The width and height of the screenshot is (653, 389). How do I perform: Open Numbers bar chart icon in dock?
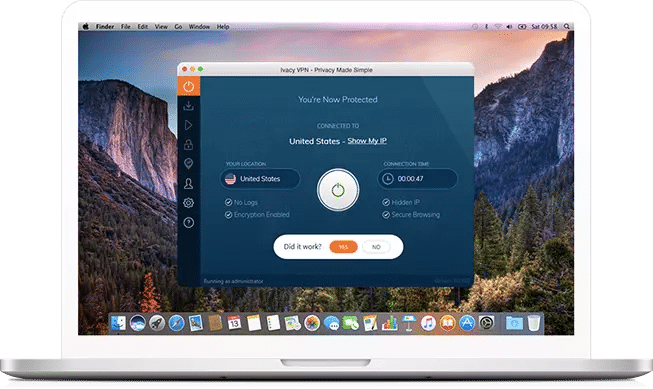pyautogui.click(x=389, y=323)
